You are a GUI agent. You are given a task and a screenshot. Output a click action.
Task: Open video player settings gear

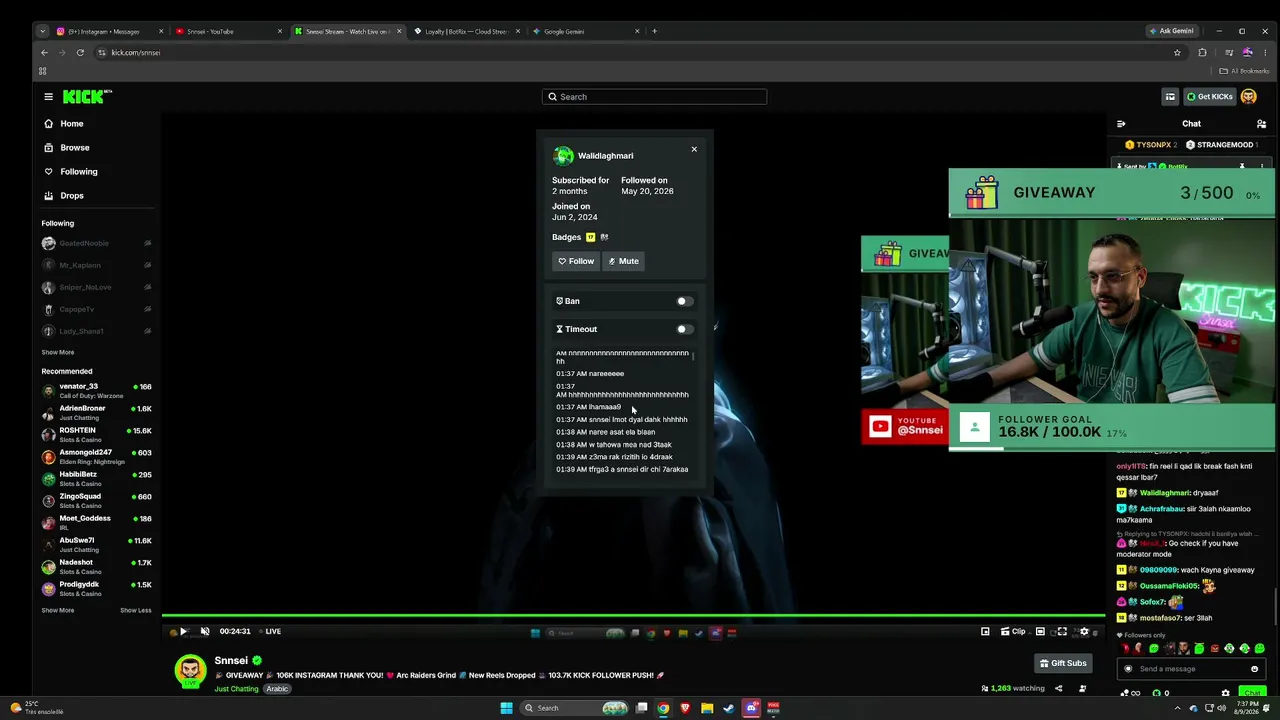tap(1084, 632)
